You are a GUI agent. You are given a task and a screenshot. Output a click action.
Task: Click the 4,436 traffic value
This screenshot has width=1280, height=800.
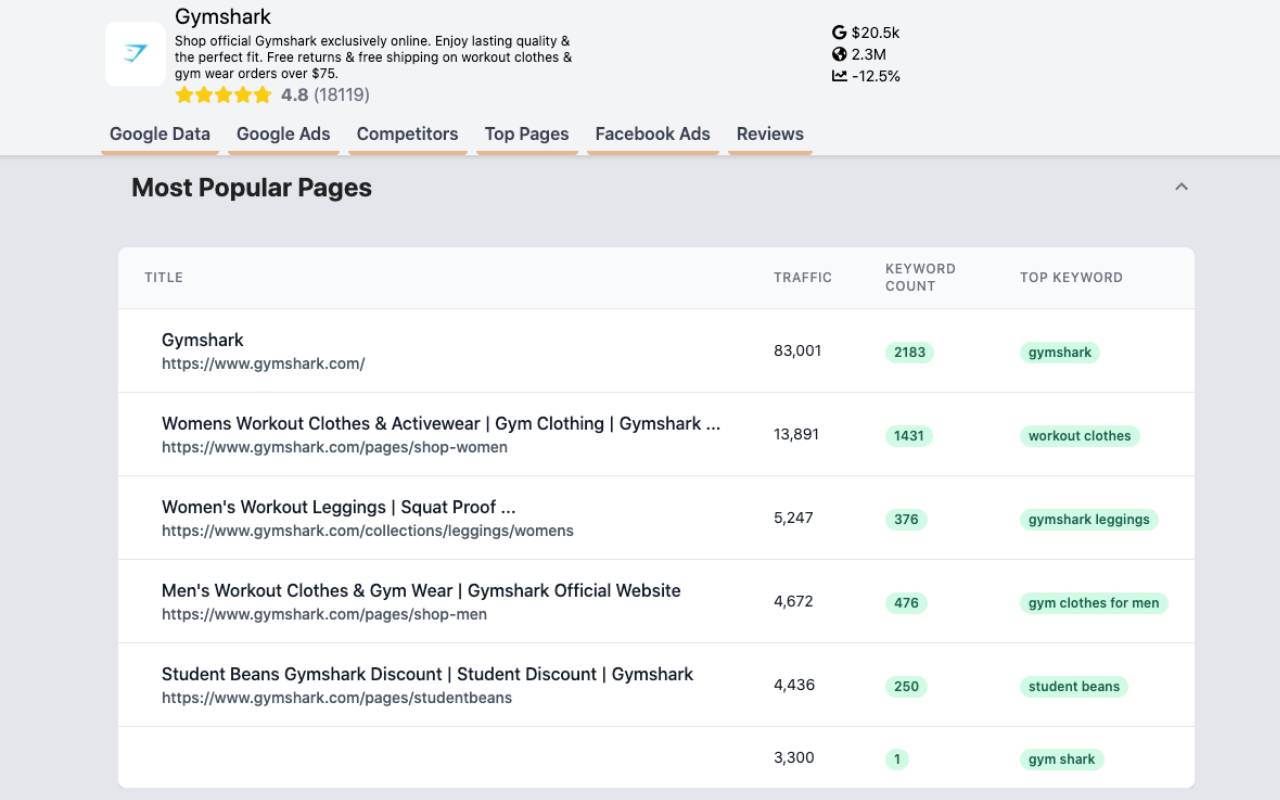click(794, 685)
